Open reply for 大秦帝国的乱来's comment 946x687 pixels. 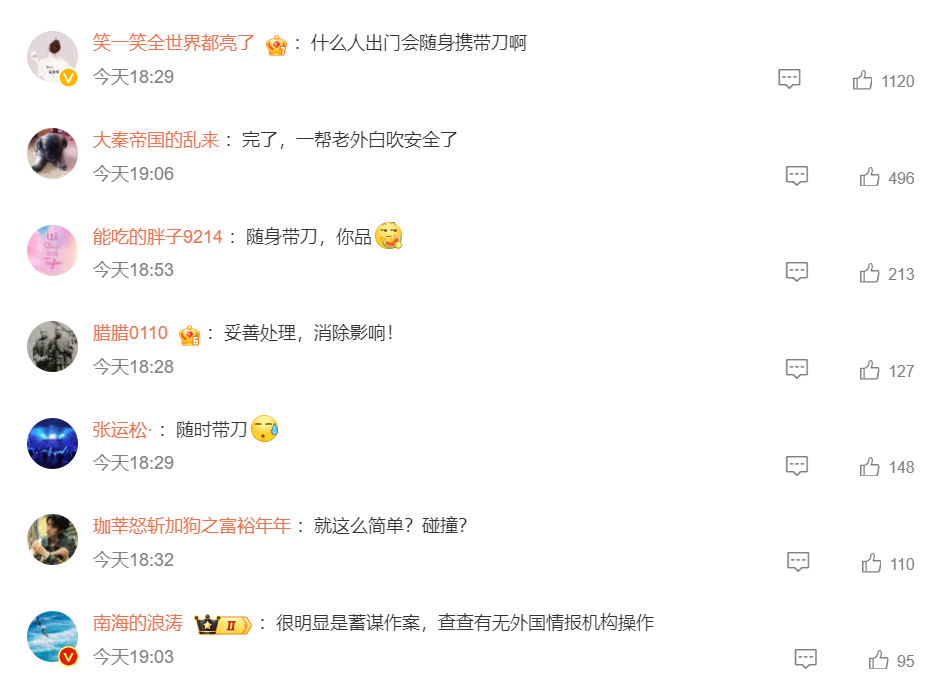click(x=796, y=176)
